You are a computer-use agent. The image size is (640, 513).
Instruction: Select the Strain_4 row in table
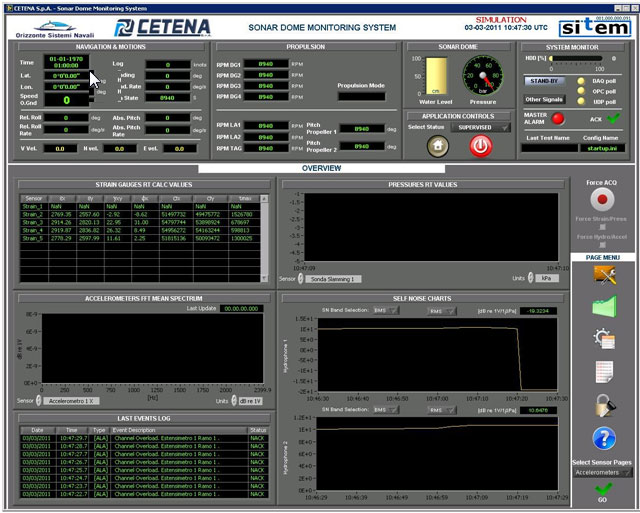pos(140,230)
